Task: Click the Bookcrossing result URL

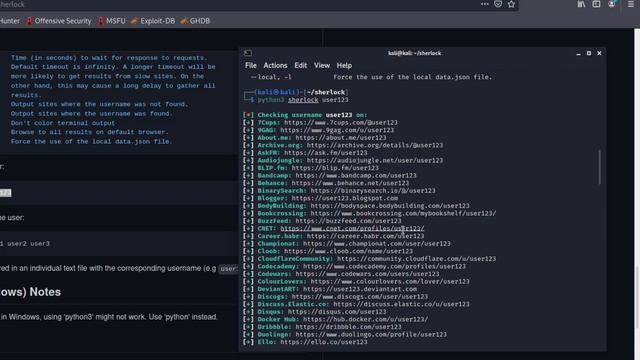Action: [403, 213]
